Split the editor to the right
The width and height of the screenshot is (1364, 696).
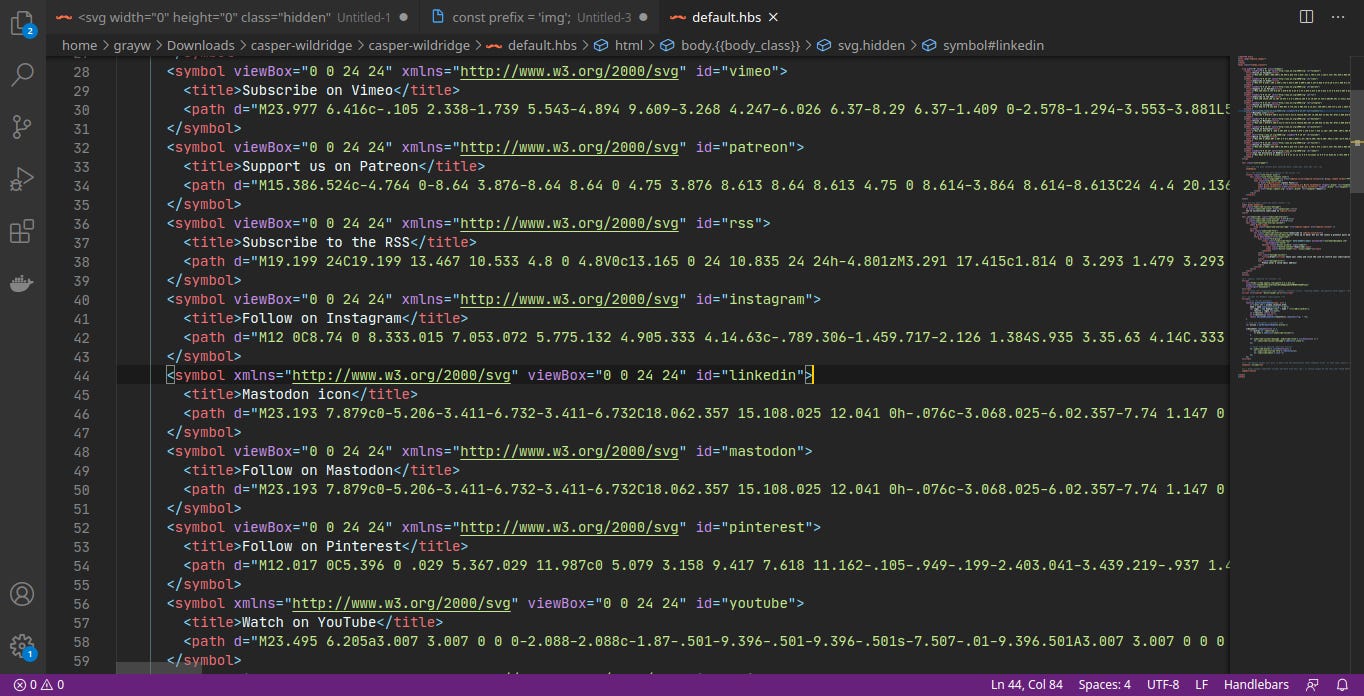[x=1306, y=17]
